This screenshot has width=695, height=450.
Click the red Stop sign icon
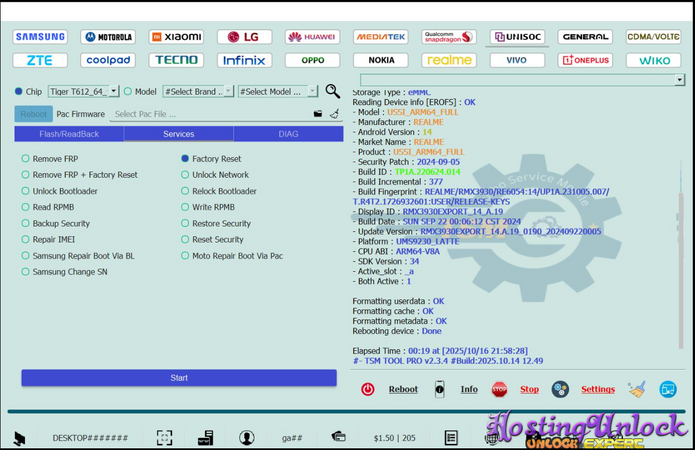[499, 389]
